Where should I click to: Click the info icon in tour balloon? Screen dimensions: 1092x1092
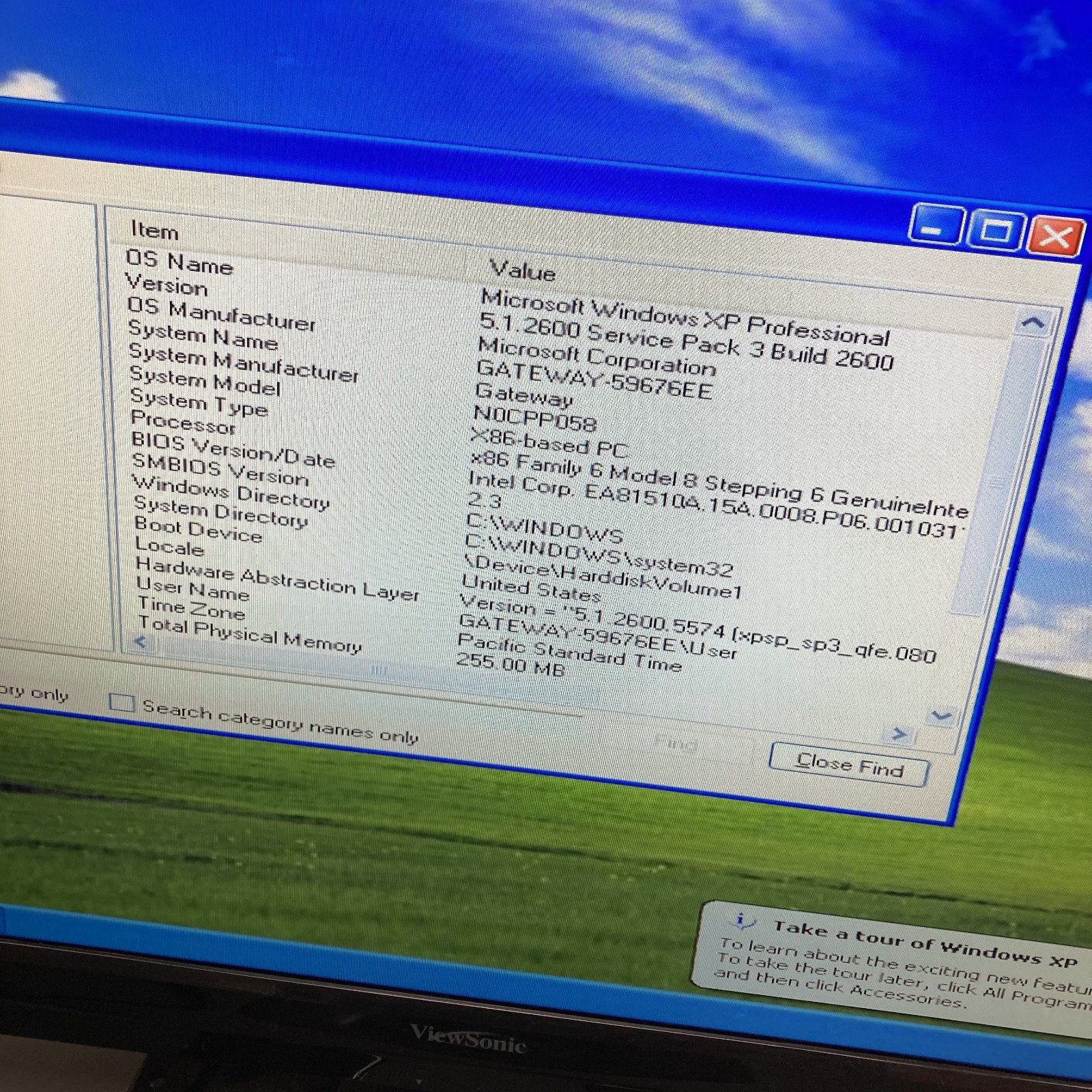pos(741,921)
